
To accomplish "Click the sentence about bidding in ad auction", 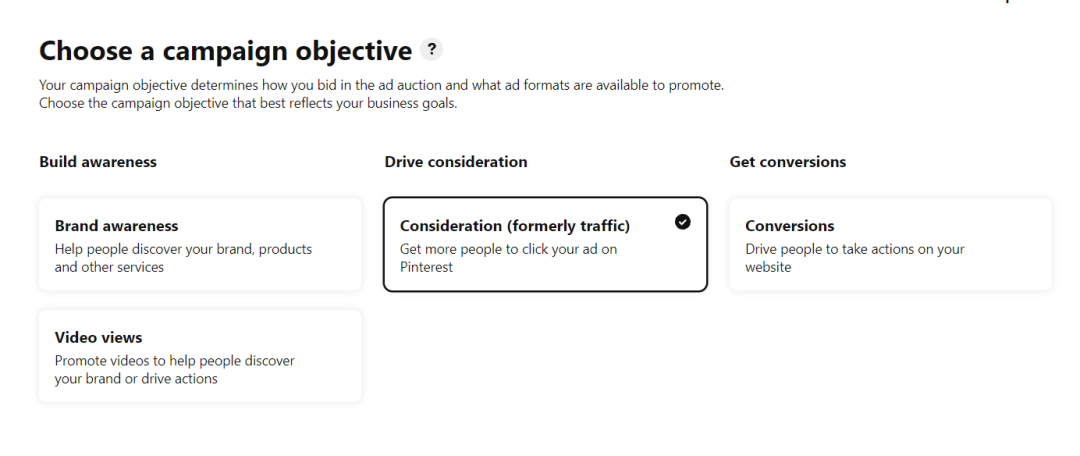I will click(382, 85).
